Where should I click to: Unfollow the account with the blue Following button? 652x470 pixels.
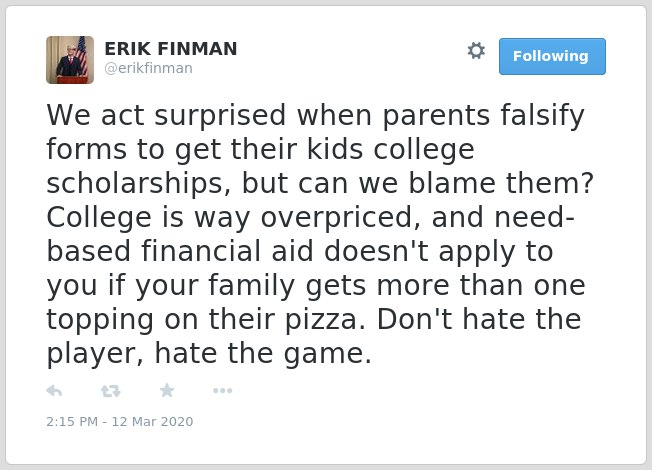tap(552, 56)
